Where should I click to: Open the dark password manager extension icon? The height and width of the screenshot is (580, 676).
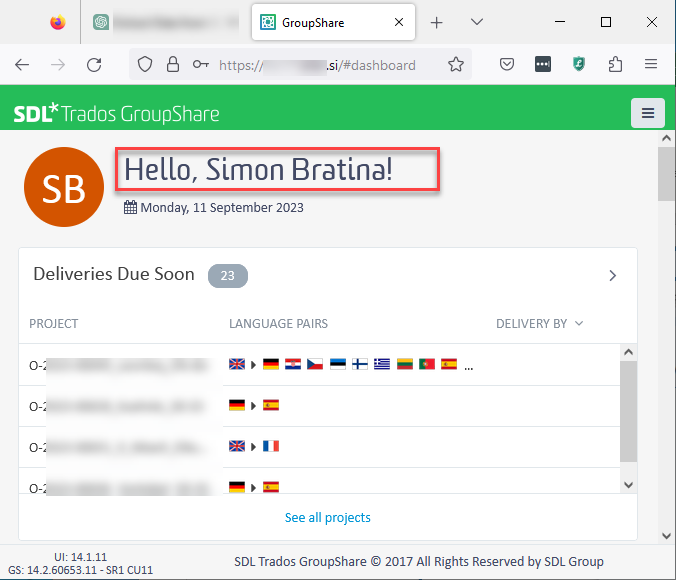tap(543, 64)
